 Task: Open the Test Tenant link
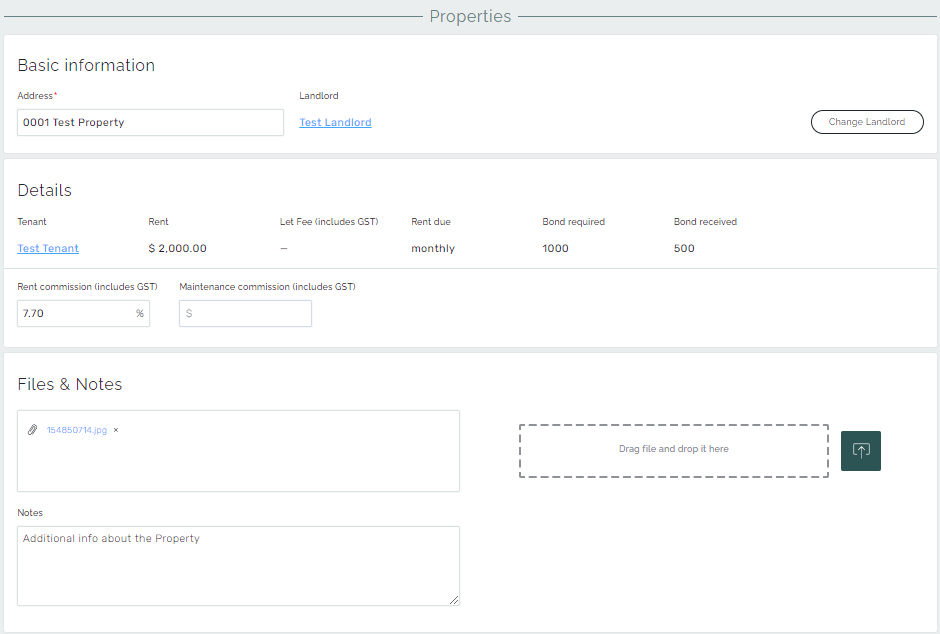click(x=48, y=249)
